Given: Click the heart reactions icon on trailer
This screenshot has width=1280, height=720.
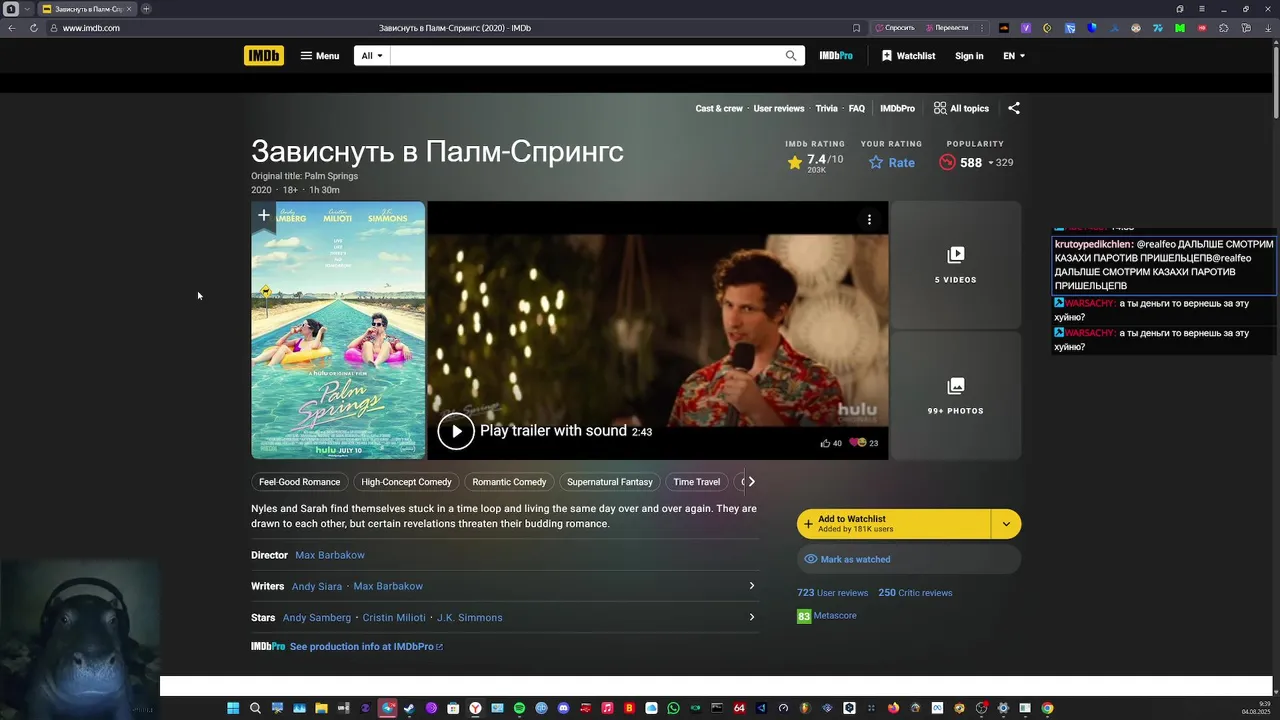Looking at the screenshot, I should 858,443.
